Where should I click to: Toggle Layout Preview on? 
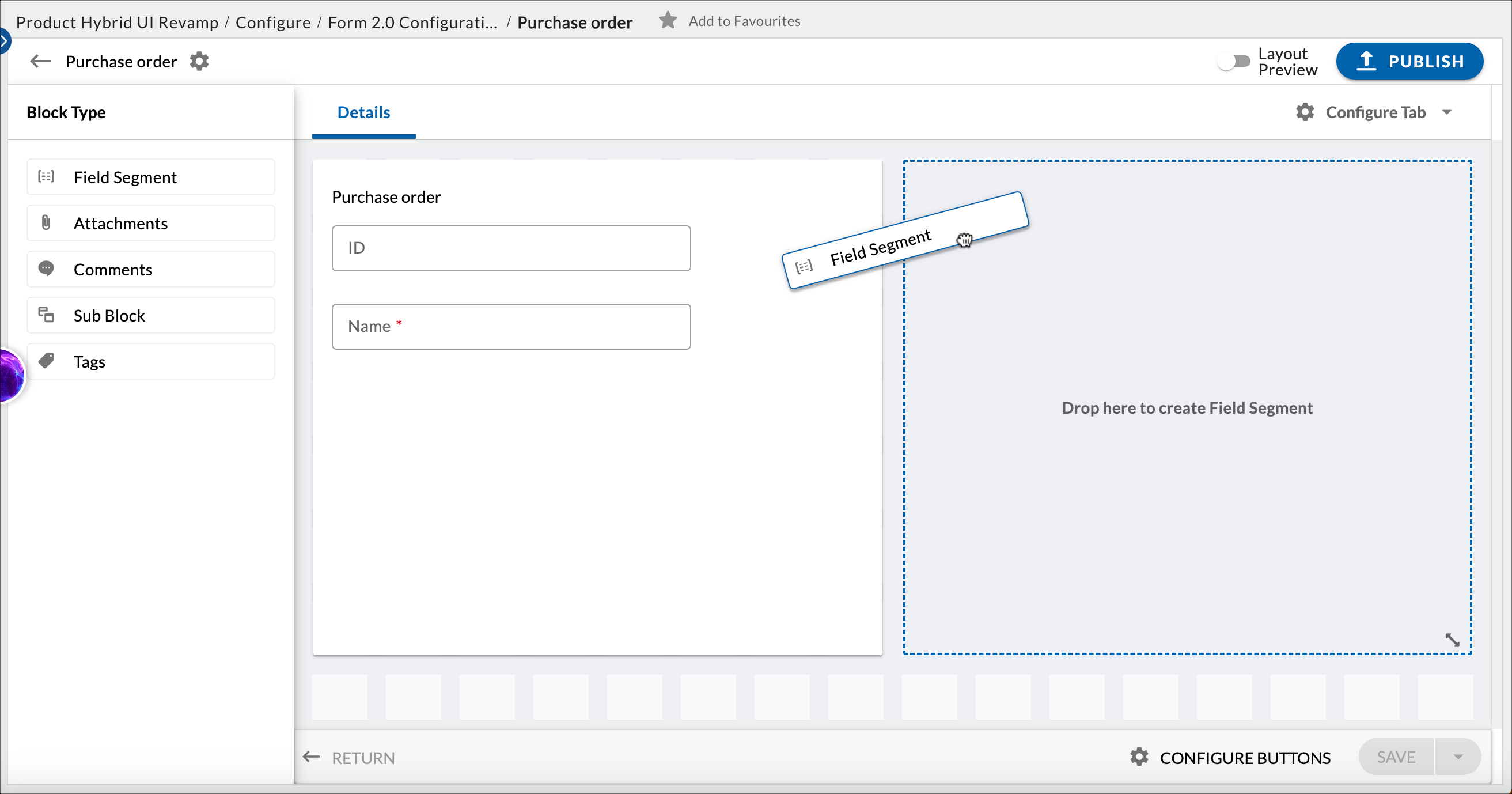[1235, 61]
